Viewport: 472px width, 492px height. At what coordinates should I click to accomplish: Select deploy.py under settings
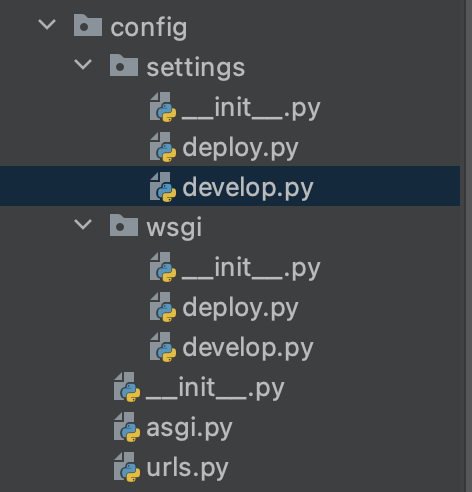point(240,148)
